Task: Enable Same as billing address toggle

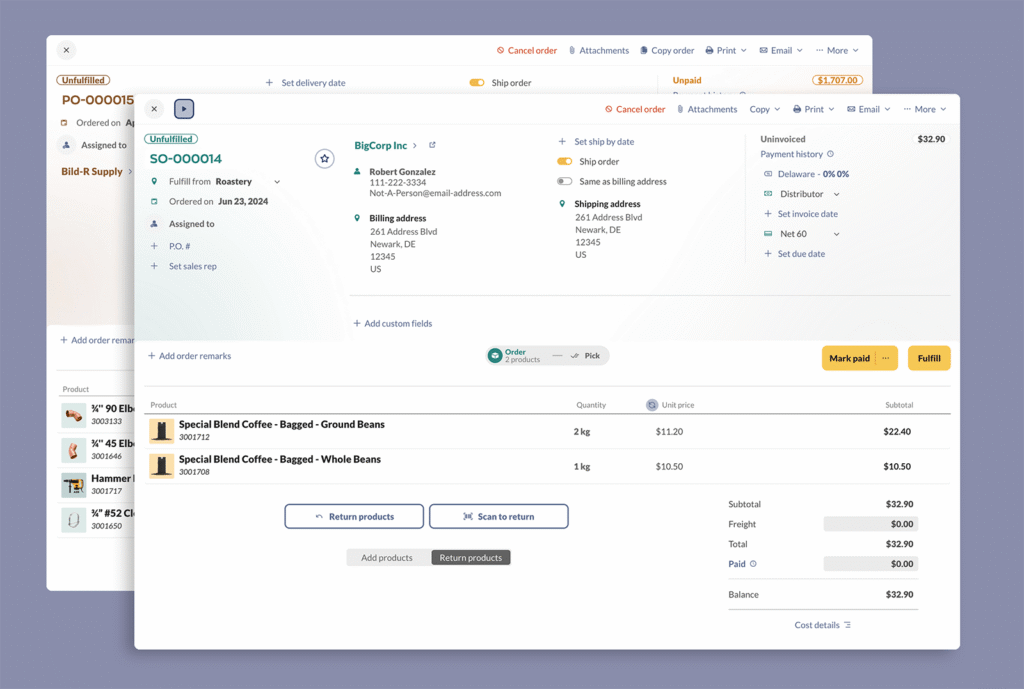Action: 564,181
